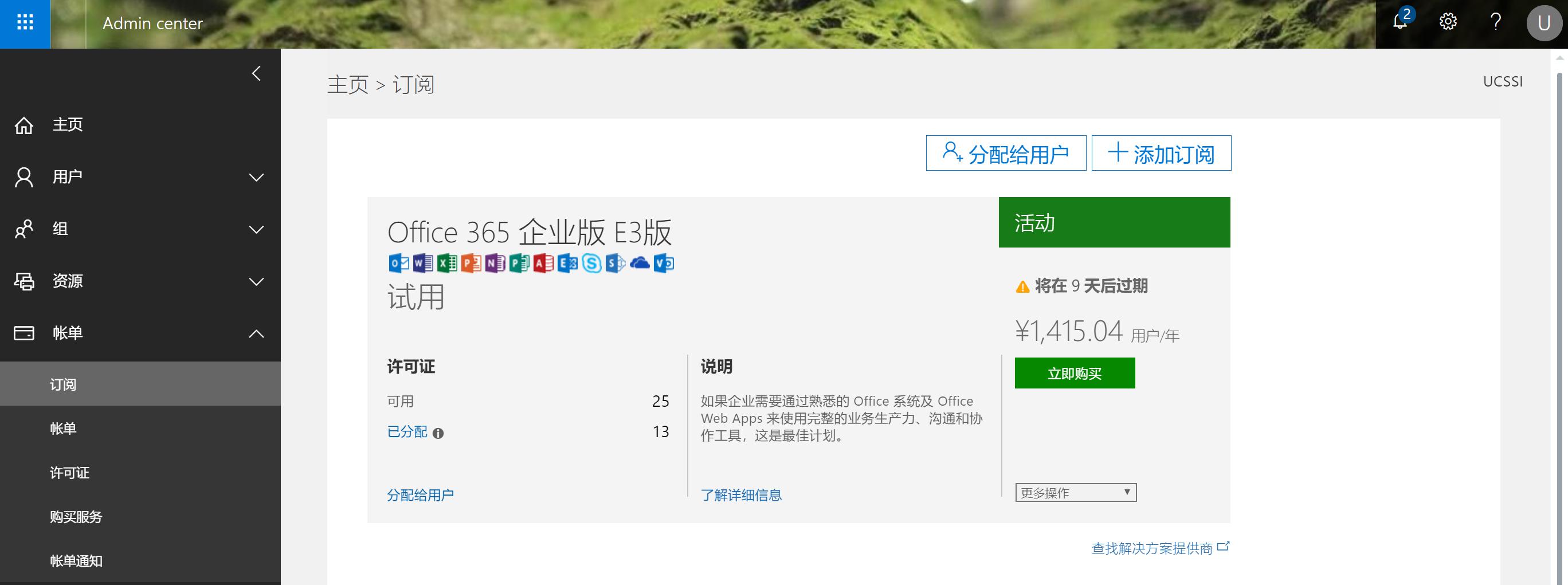
Task: Open the notifications bell icon
Action: [x=1400, y=22]
